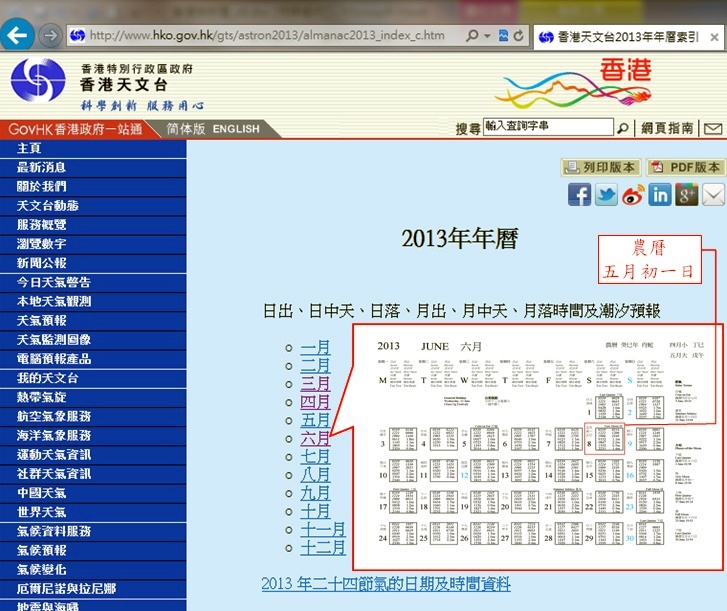Switch to the ENGLISH language version

pos(236,129)
